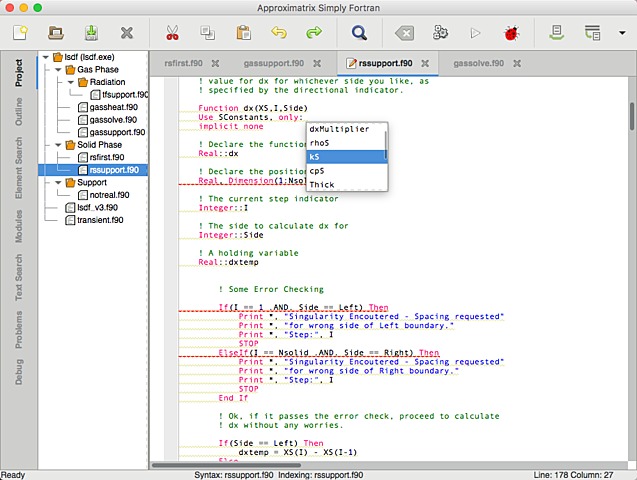
Task: Switch to the rsfirst.f90 tab
Action: point(183,63)
